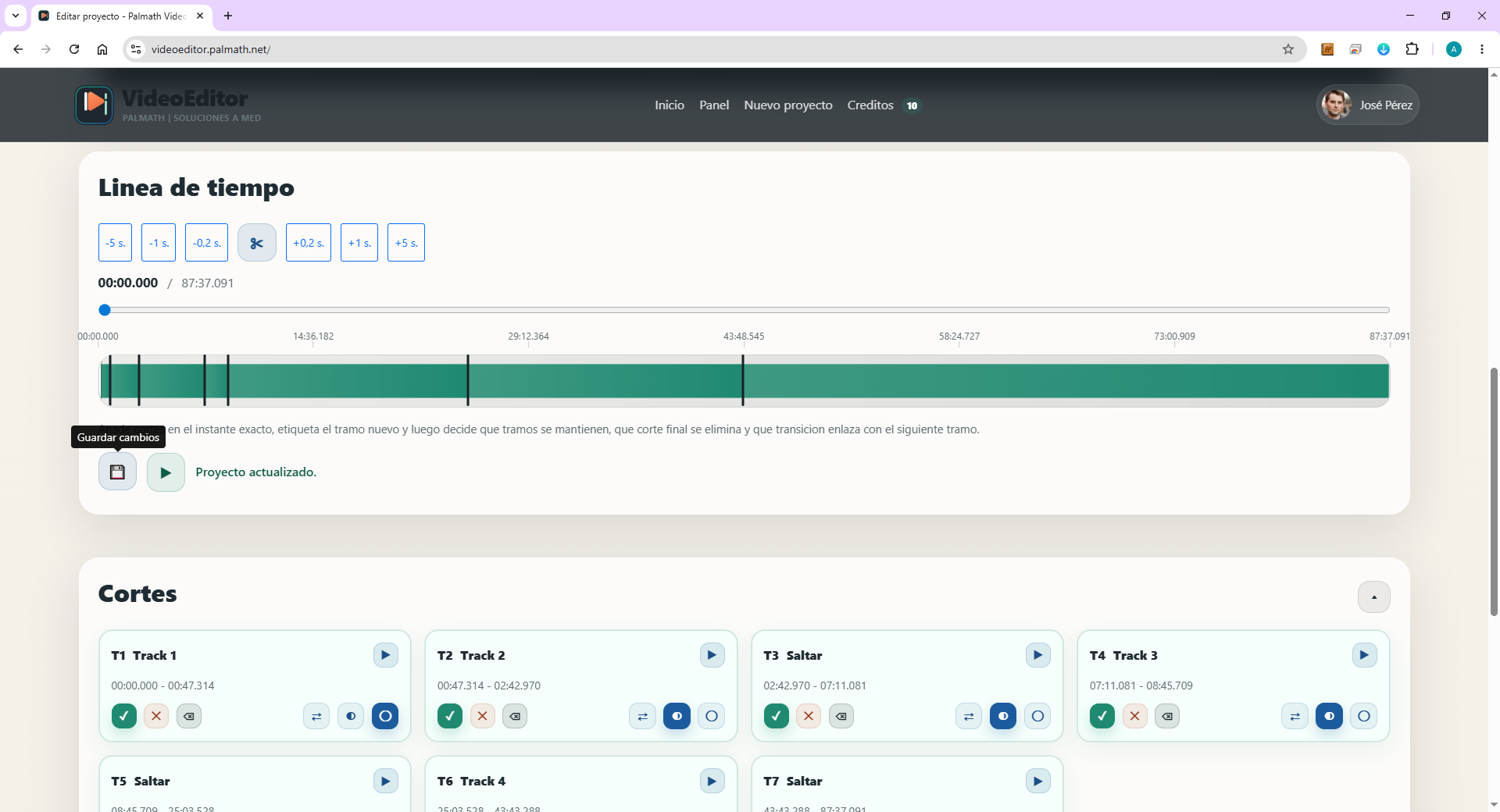Click the blue playhead slider handle
The height and width of the screenshot is (812, 1500).
pyautogui.click(x=105, y=310)
